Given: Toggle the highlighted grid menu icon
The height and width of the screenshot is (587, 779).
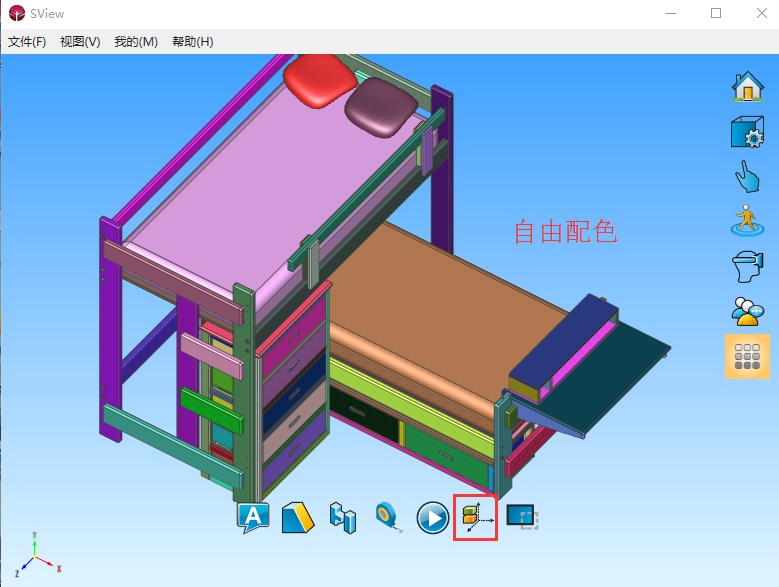Looking at the screenshot, I should pyautogui.click(x=747, y=356).
